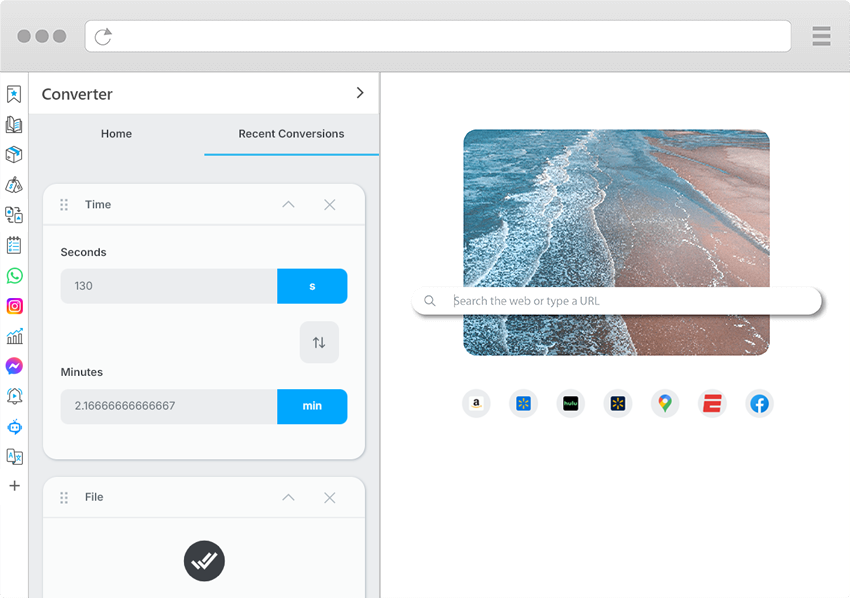Viewport: 850px width, 598px height.
Task: Select the blue 's' unit button
Action: click(312, 286)
